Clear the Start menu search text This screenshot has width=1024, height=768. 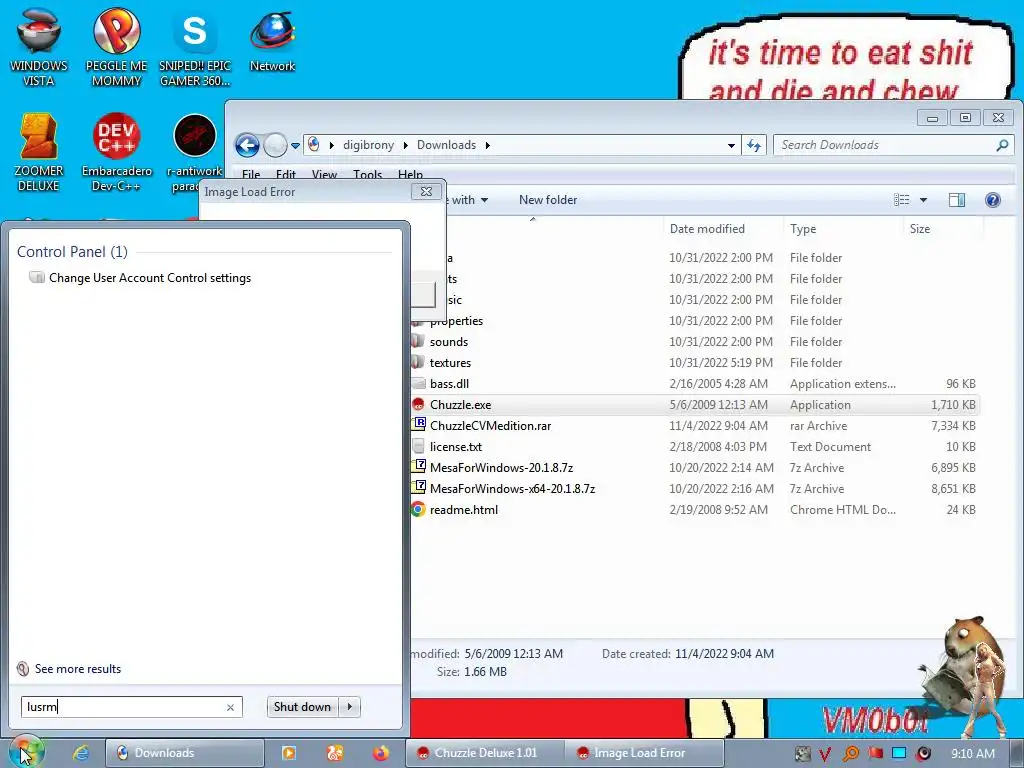pos(230,707)
